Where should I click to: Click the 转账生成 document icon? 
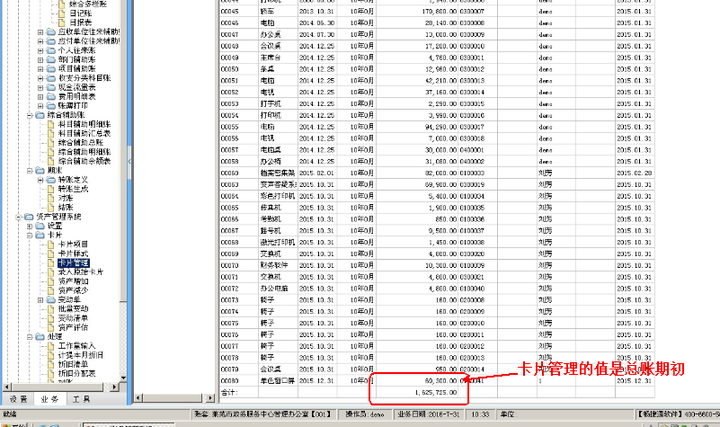click(51, 189)
